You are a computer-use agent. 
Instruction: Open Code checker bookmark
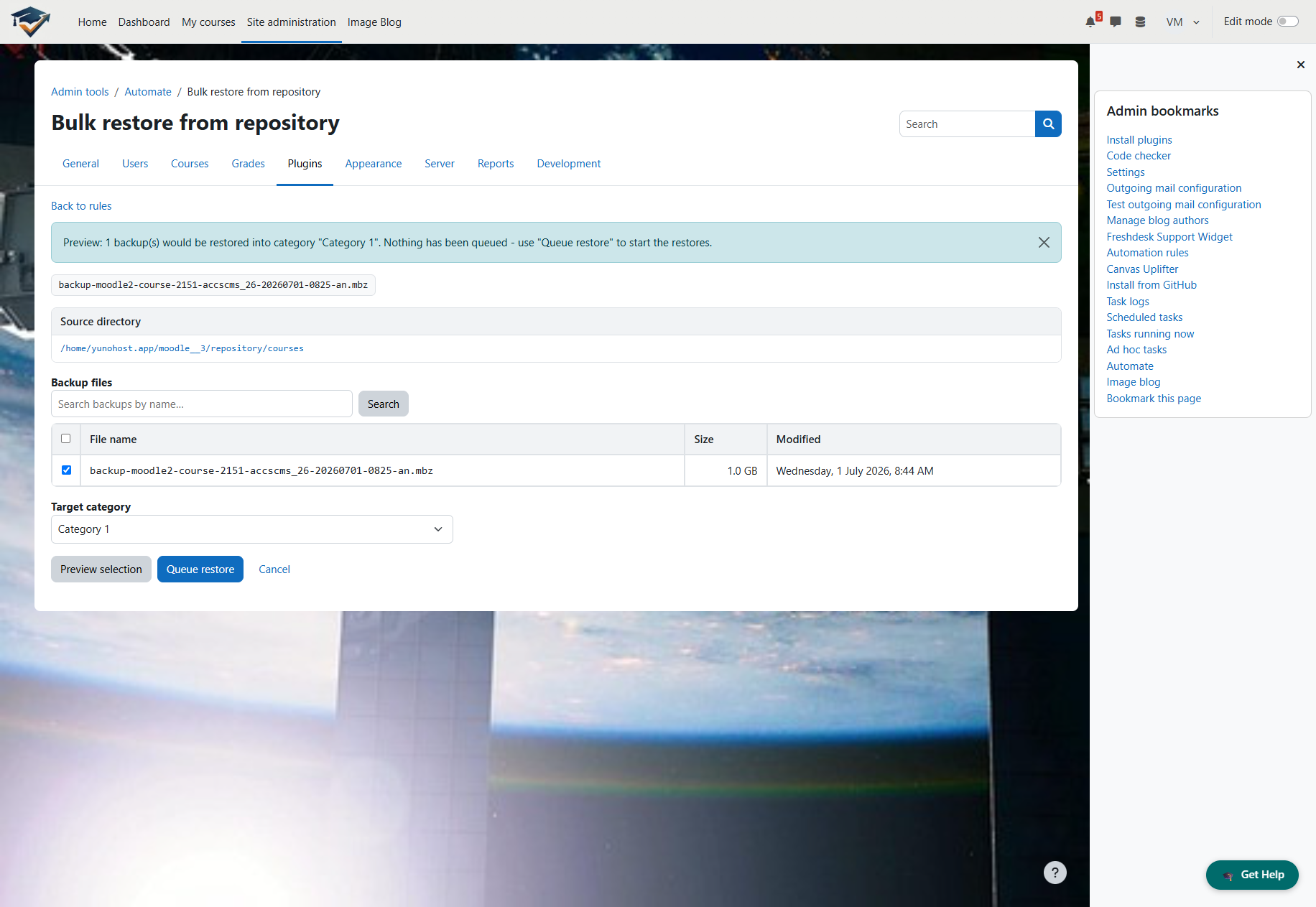click(1139, 156)
